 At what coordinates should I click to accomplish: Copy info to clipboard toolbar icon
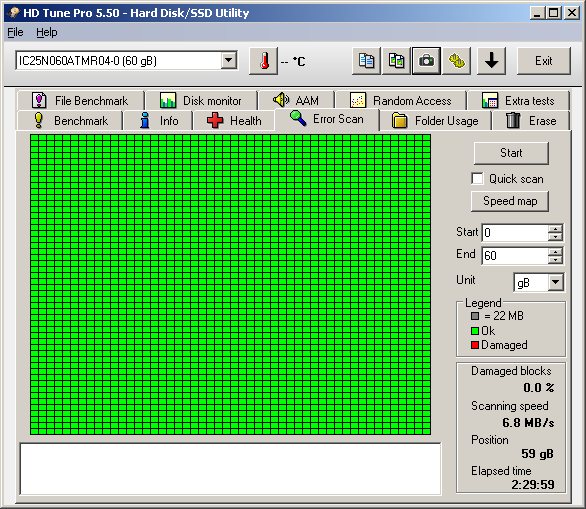coord(366,61)
